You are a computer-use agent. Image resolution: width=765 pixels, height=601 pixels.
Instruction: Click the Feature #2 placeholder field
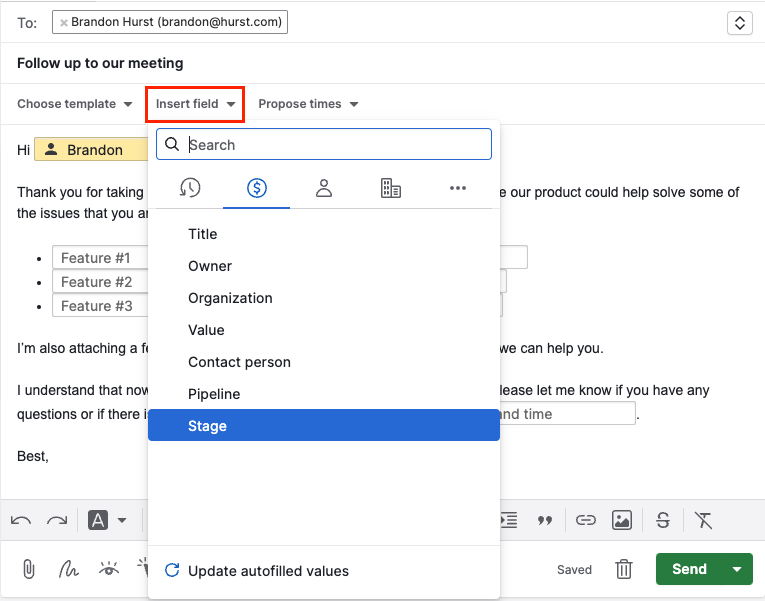(100, 281)
